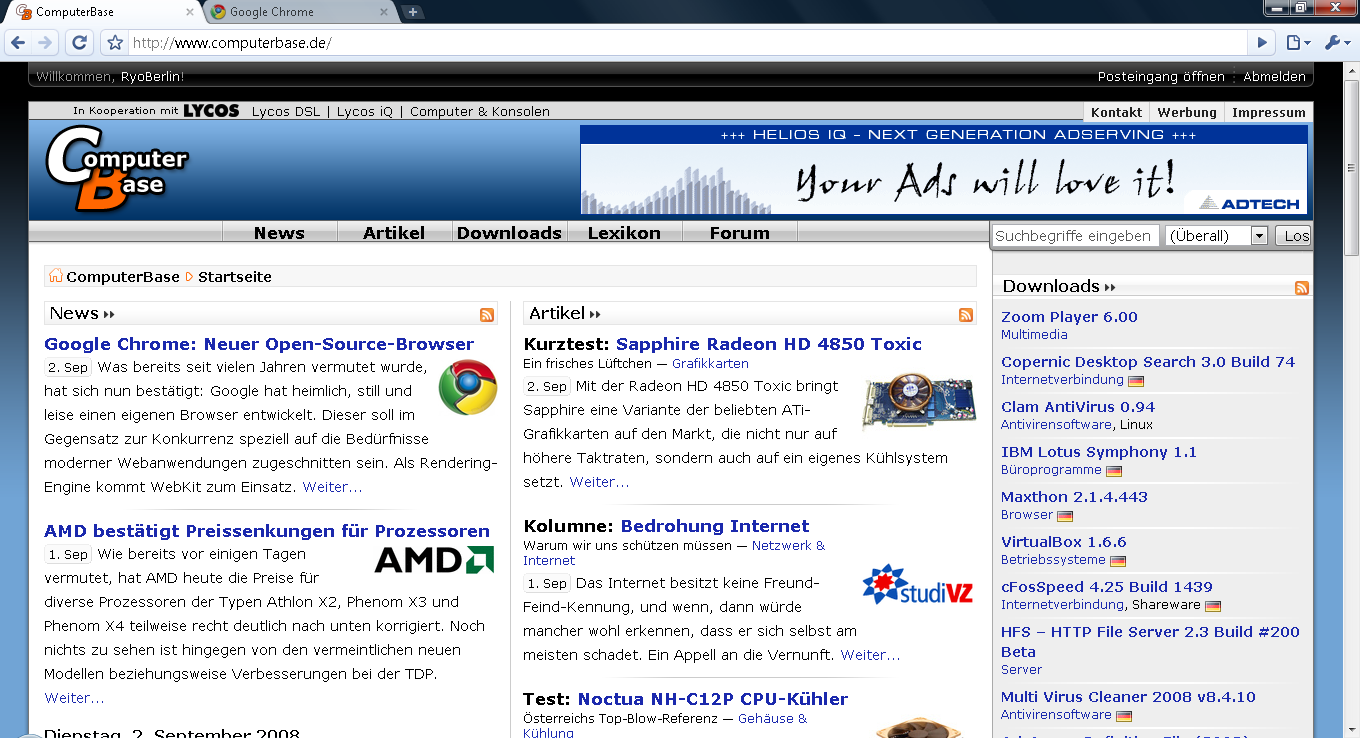Open the Werbung page
The width and height of the screenshot is (1360, 738).
click(x=1187, y=112)
